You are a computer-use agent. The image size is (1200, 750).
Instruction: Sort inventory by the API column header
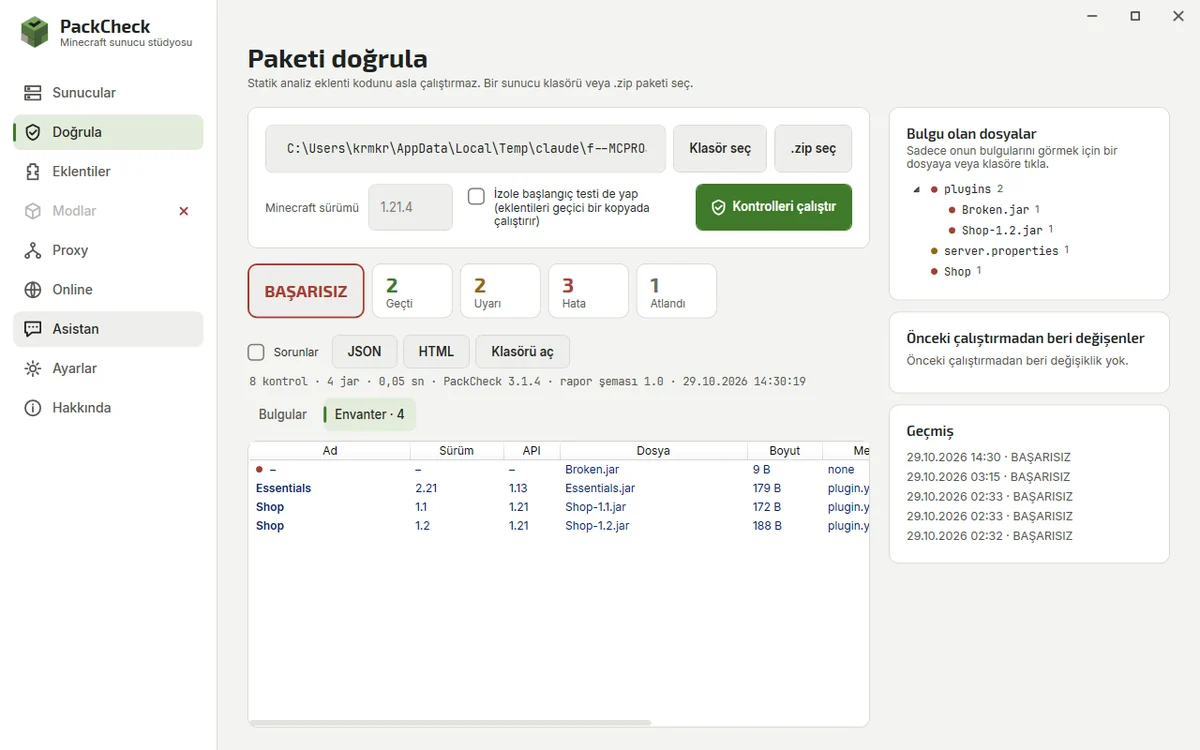531,451
